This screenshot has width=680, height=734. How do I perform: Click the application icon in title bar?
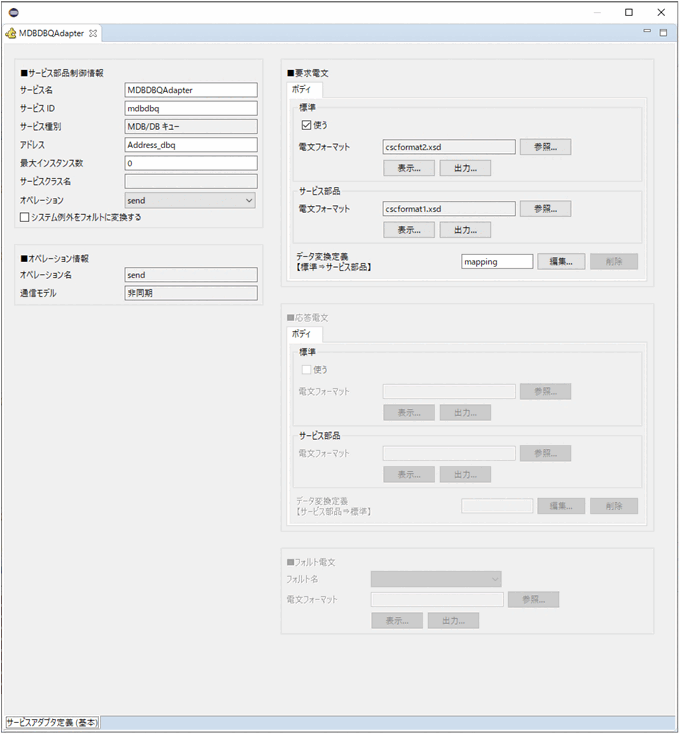(x=13, y=12)
